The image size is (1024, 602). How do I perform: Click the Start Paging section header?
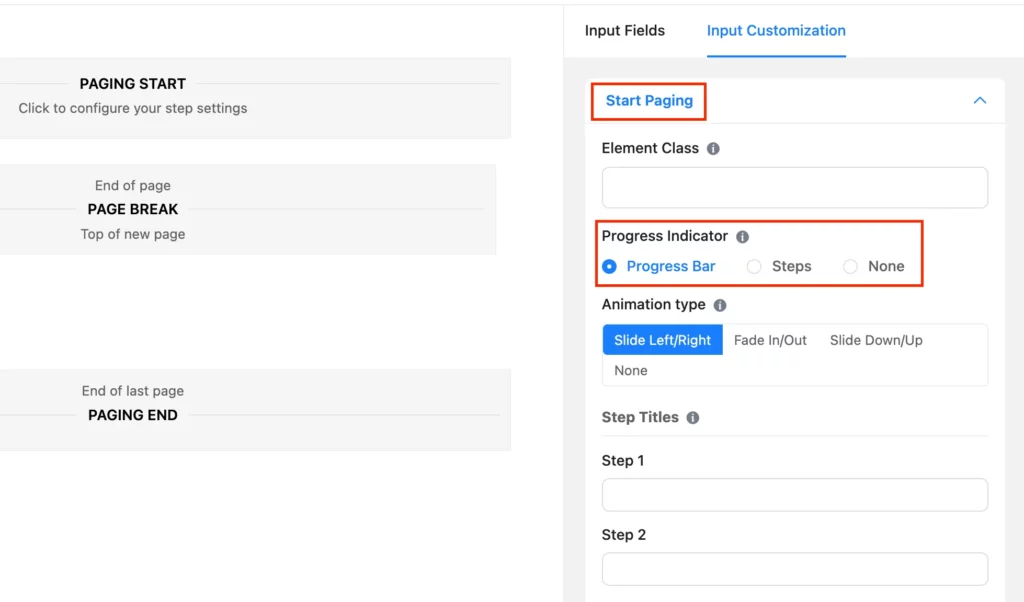tap(648, 101)
